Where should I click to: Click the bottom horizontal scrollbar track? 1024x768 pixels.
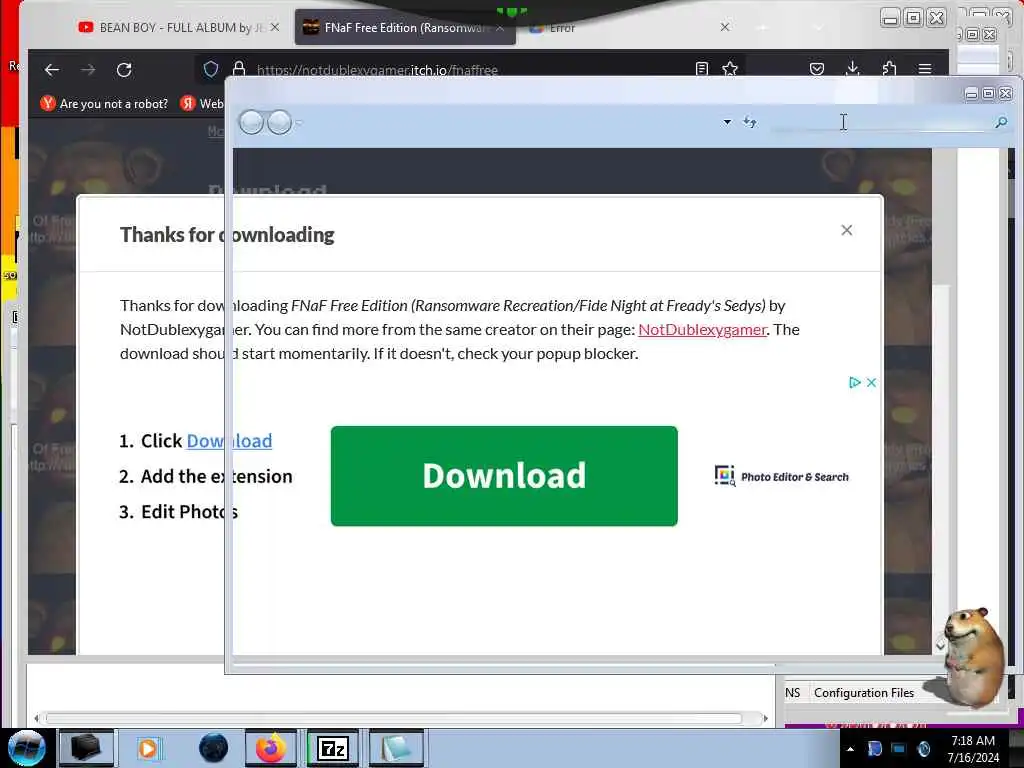coord(394,718)
